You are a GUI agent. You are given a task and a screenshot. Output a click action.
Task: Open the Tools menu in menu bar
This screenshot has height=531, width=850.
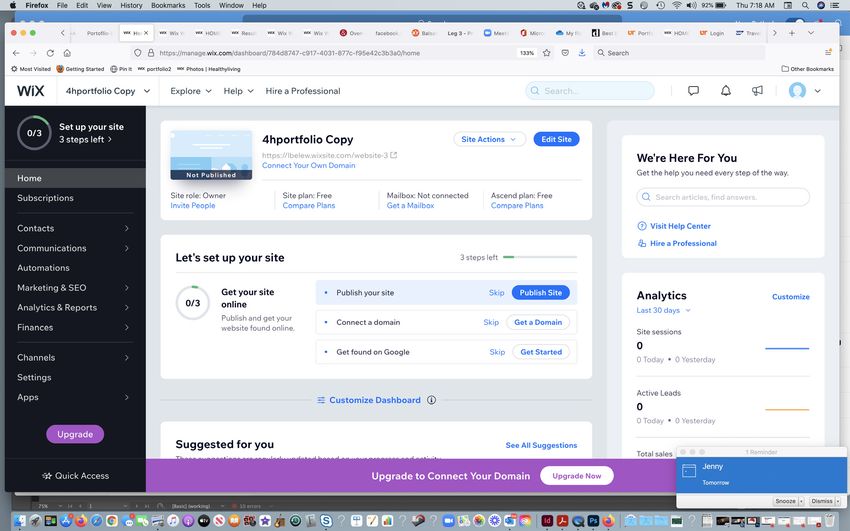pyautogui.click(x=202, y=5)
